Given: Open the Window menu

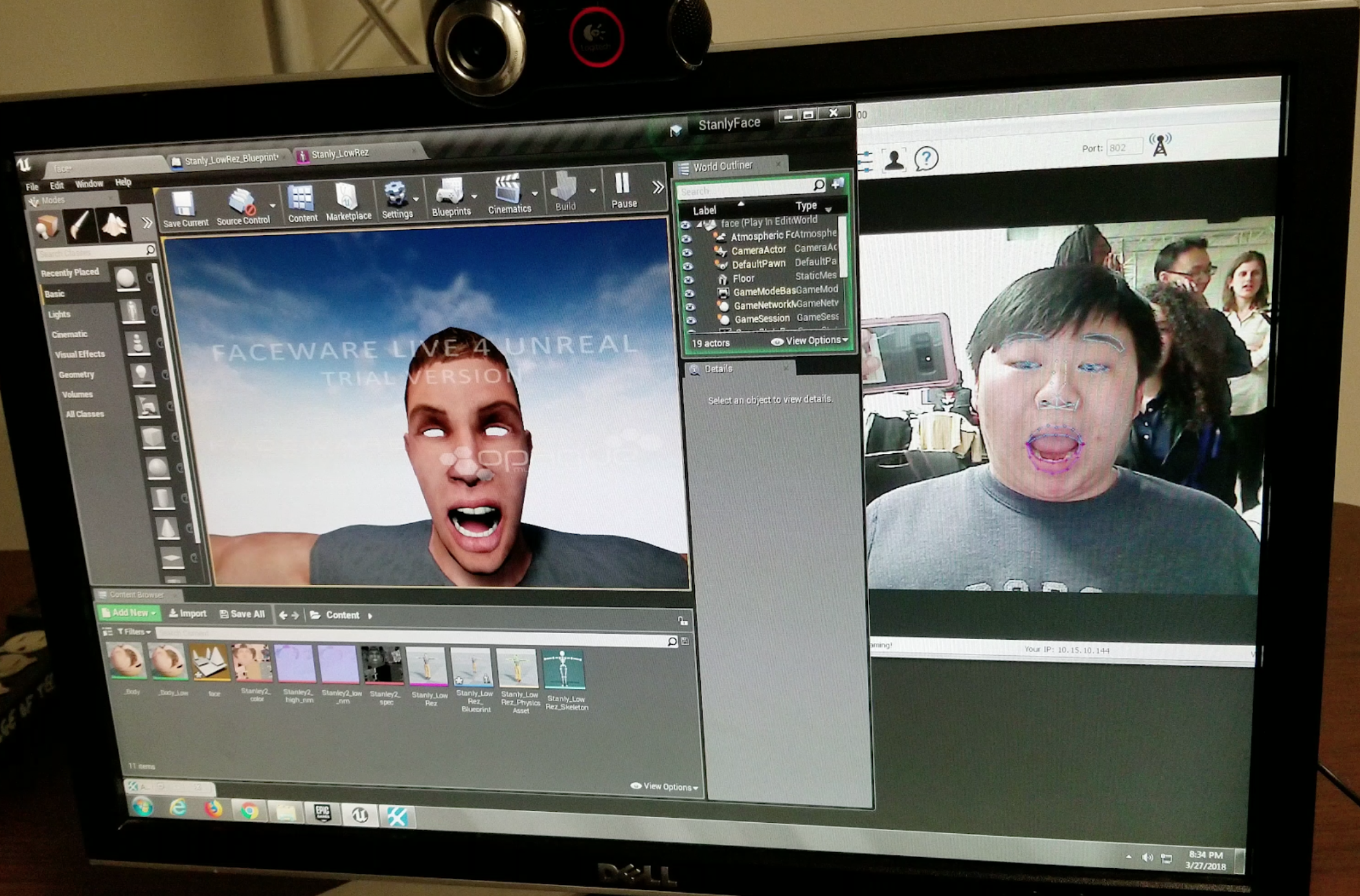Looking at the screenshot, I should pyautogui.click(x=89, y=184).
